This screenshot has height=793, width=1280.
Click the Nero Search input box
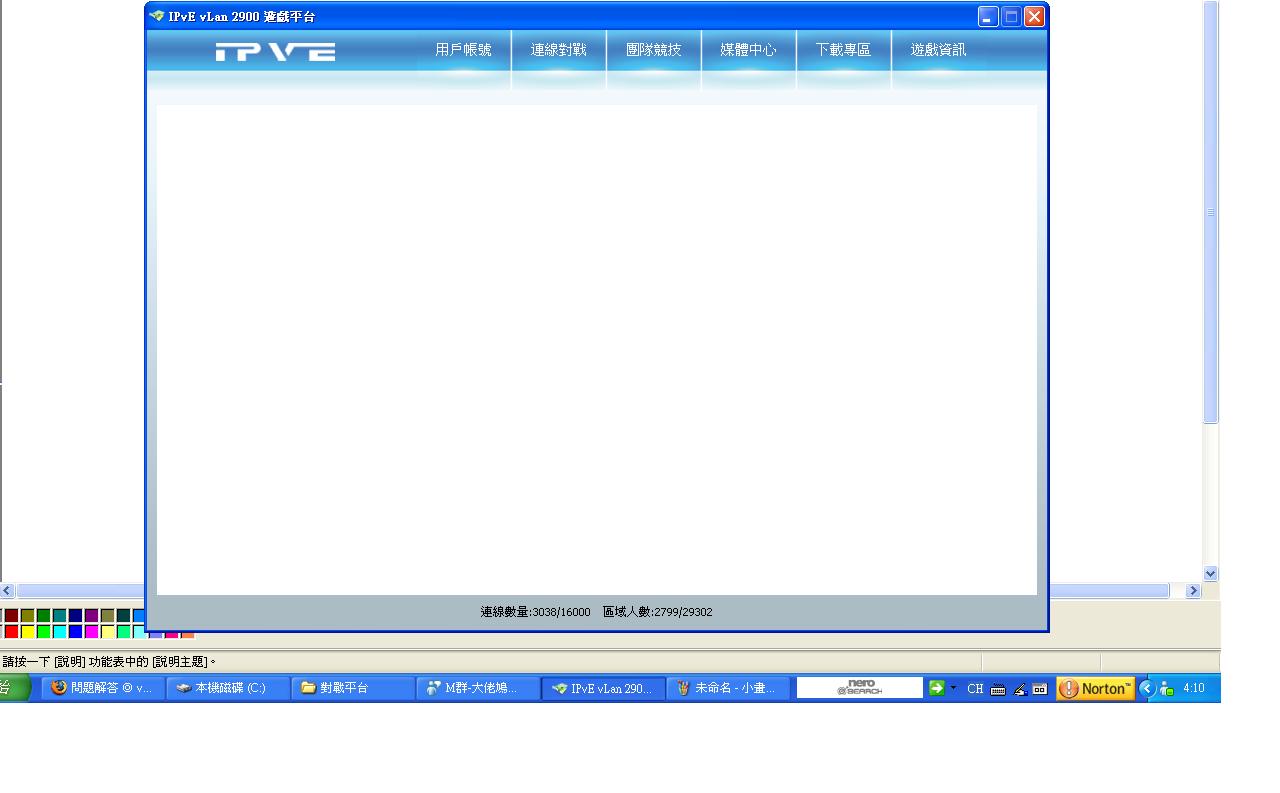coord(860,688)
